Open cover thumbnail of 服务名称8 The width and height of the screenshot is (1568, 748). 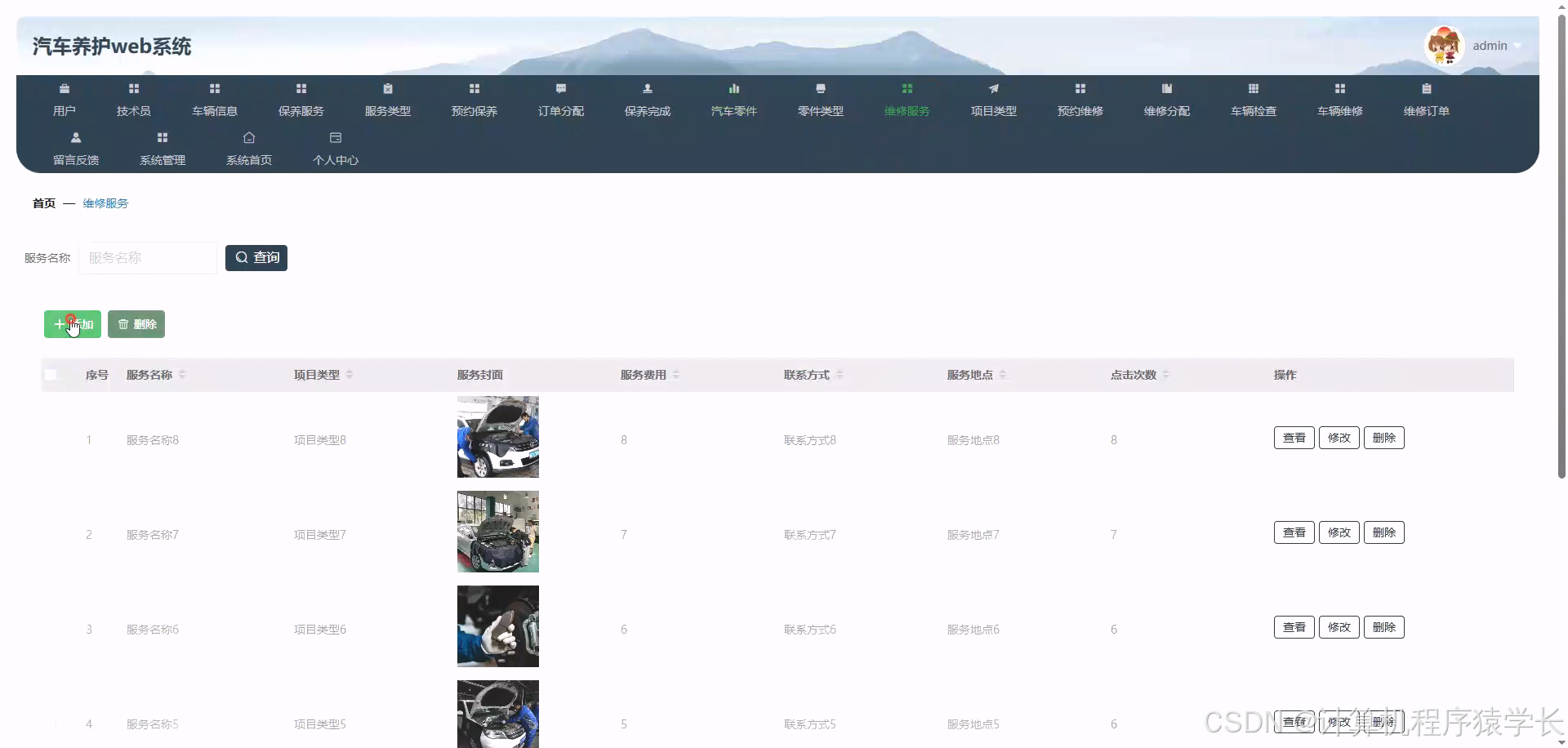click(498, 437)
